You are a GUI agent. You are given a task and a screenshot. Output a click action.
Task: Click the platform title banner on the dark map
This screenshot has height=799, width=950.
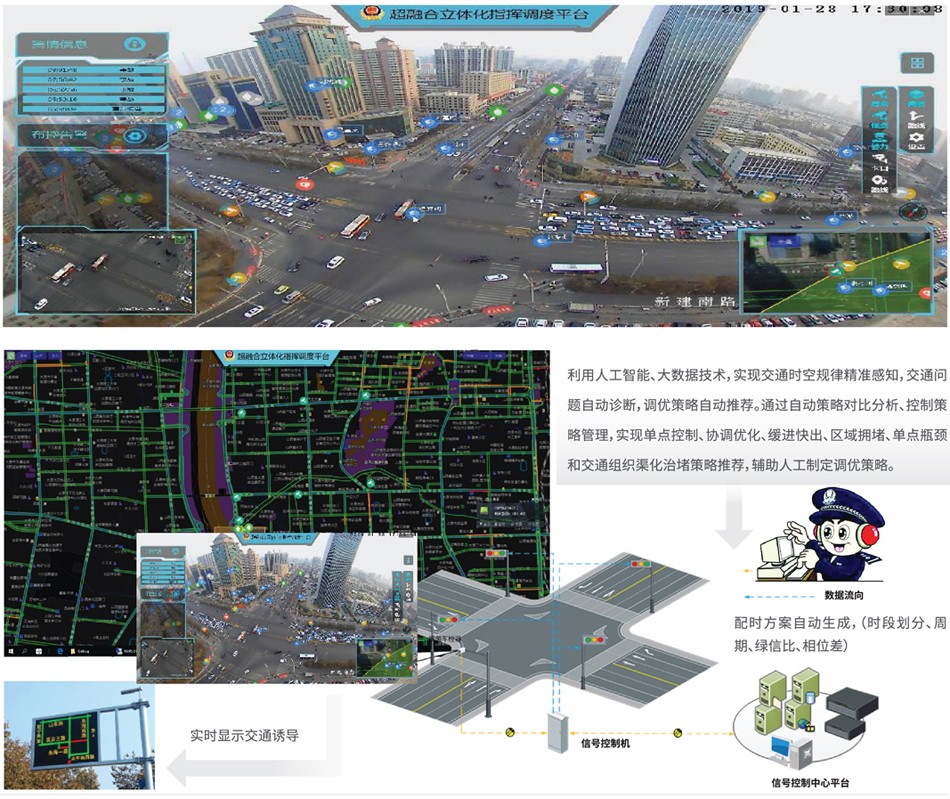[x=280, y=357]
